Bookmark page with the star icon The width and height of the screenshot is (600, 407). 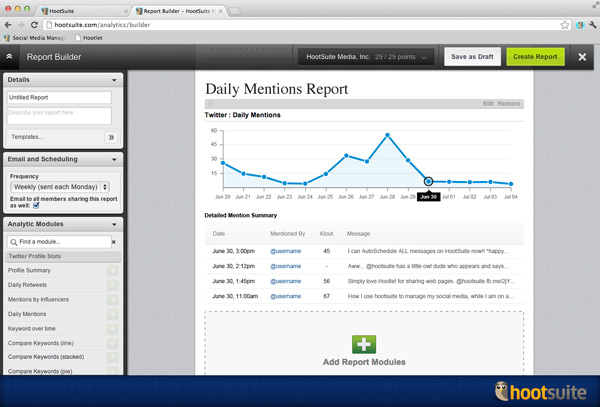click(x=564, y=25)
